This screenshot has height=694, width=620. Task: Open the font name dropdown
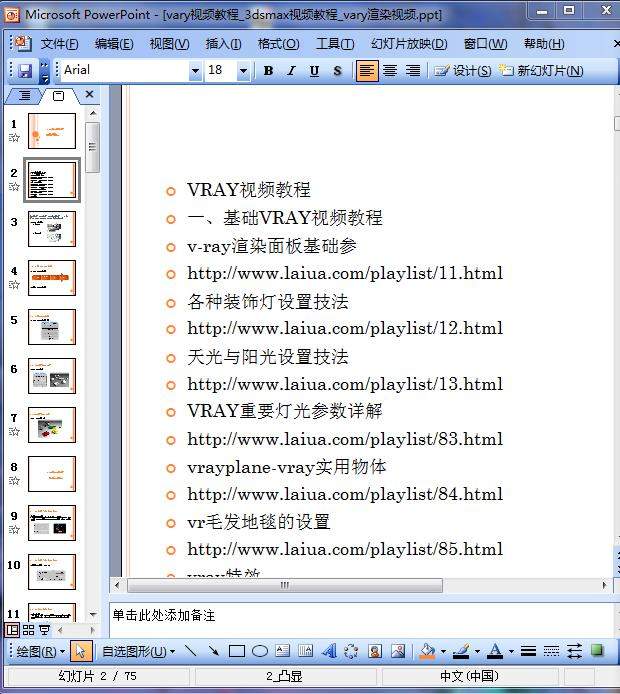coord(195,71)
